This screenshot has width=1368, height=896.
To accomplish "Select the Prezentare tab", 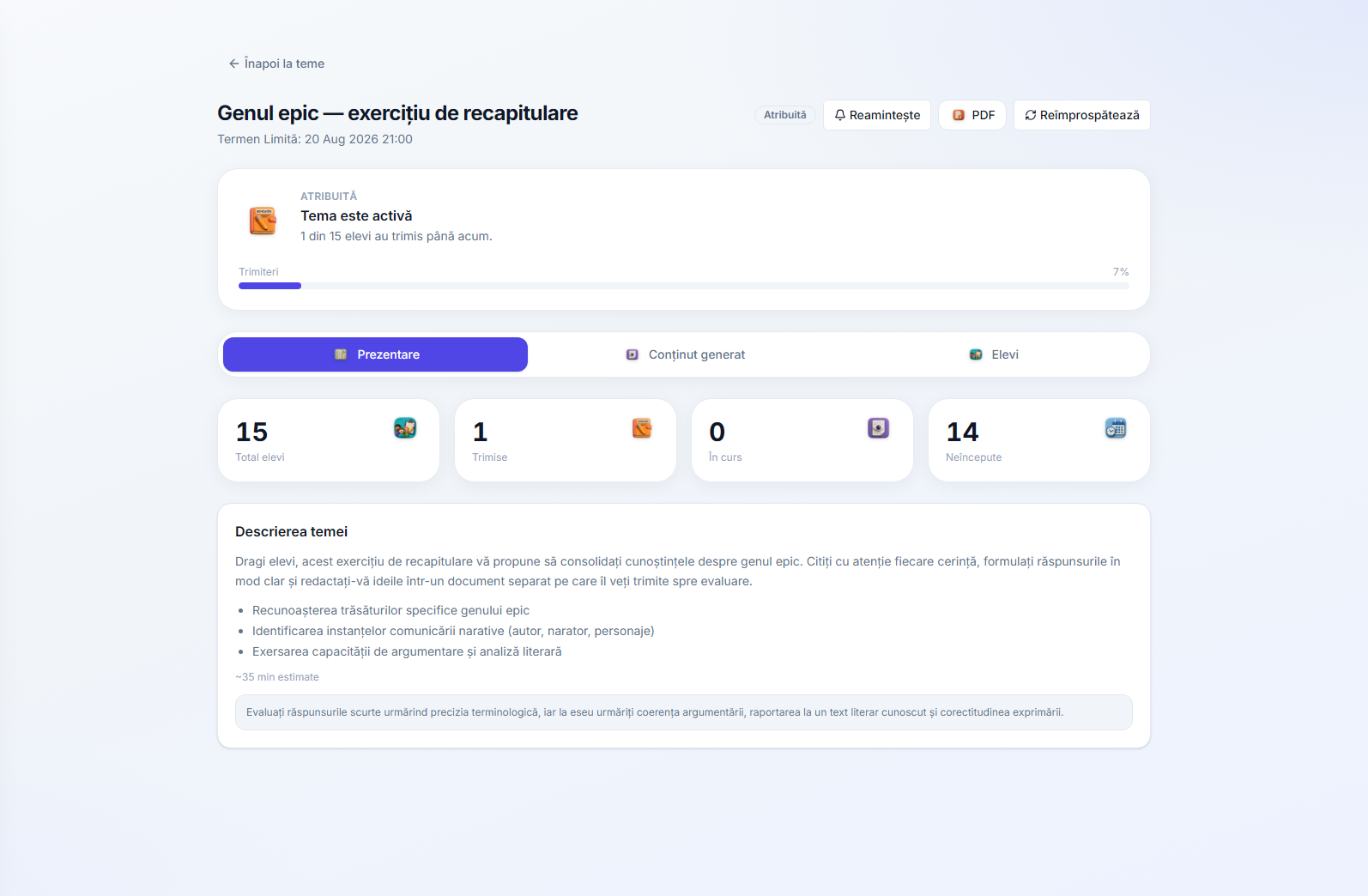I will tap(375, 354).
